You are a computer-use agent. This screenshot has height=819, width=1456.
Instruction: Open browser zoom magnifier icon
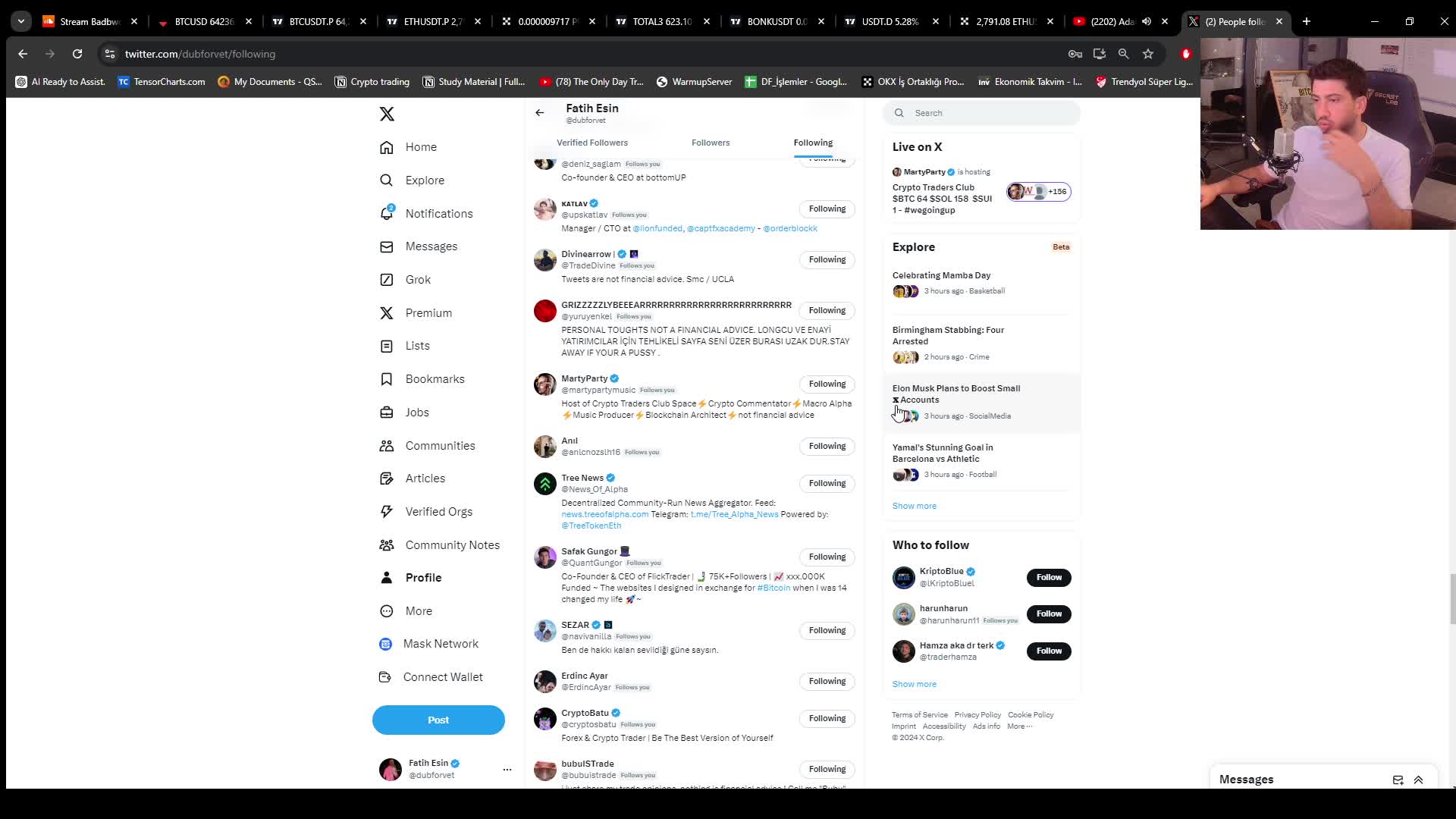[x=1124, y=54]
